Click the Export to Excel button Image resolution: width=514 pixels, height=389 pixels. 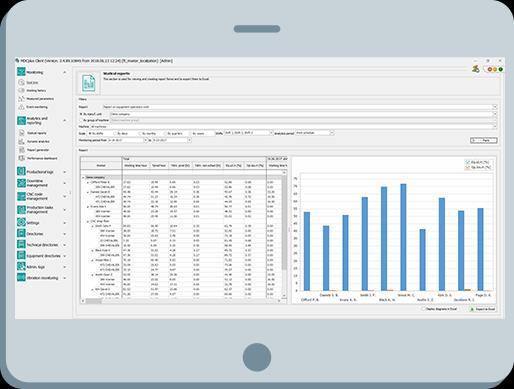[482, 309]
